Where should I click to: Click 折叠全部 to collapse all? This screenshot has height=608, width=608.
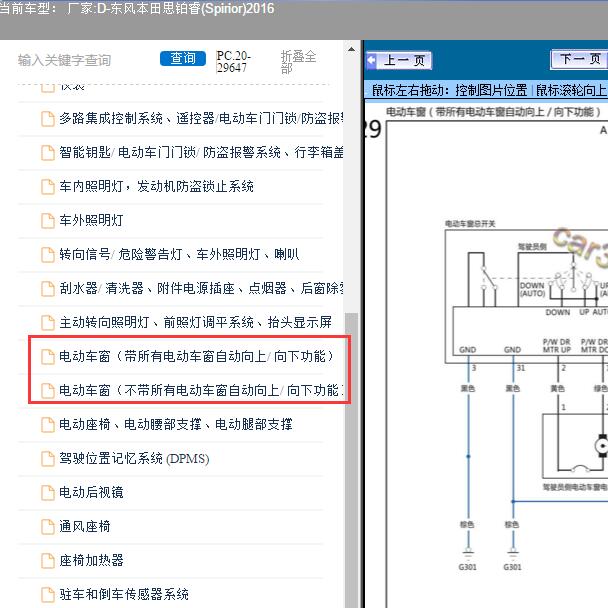298,62
